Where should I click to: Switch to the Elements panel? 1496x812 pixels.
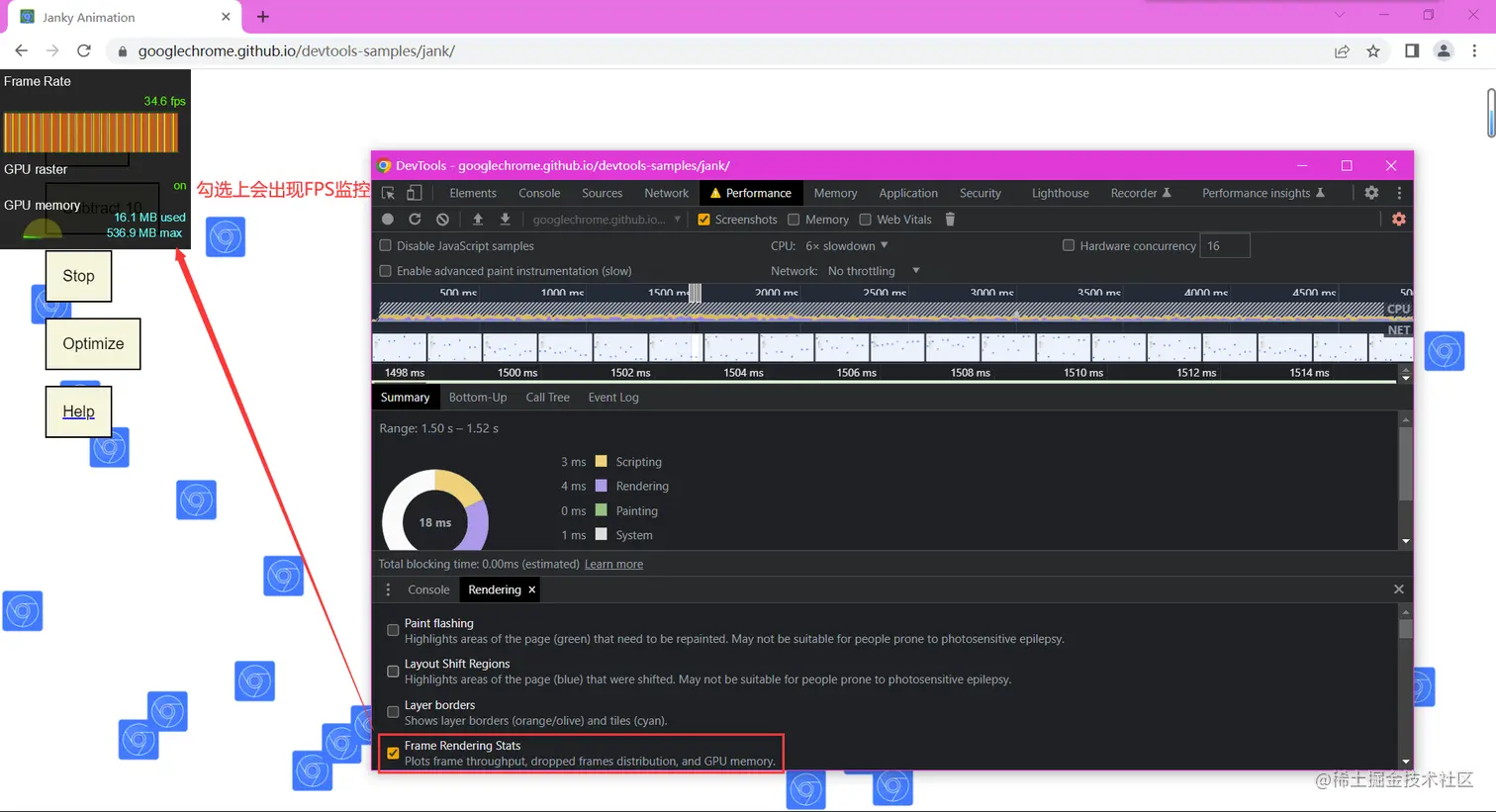coord(473,193)
